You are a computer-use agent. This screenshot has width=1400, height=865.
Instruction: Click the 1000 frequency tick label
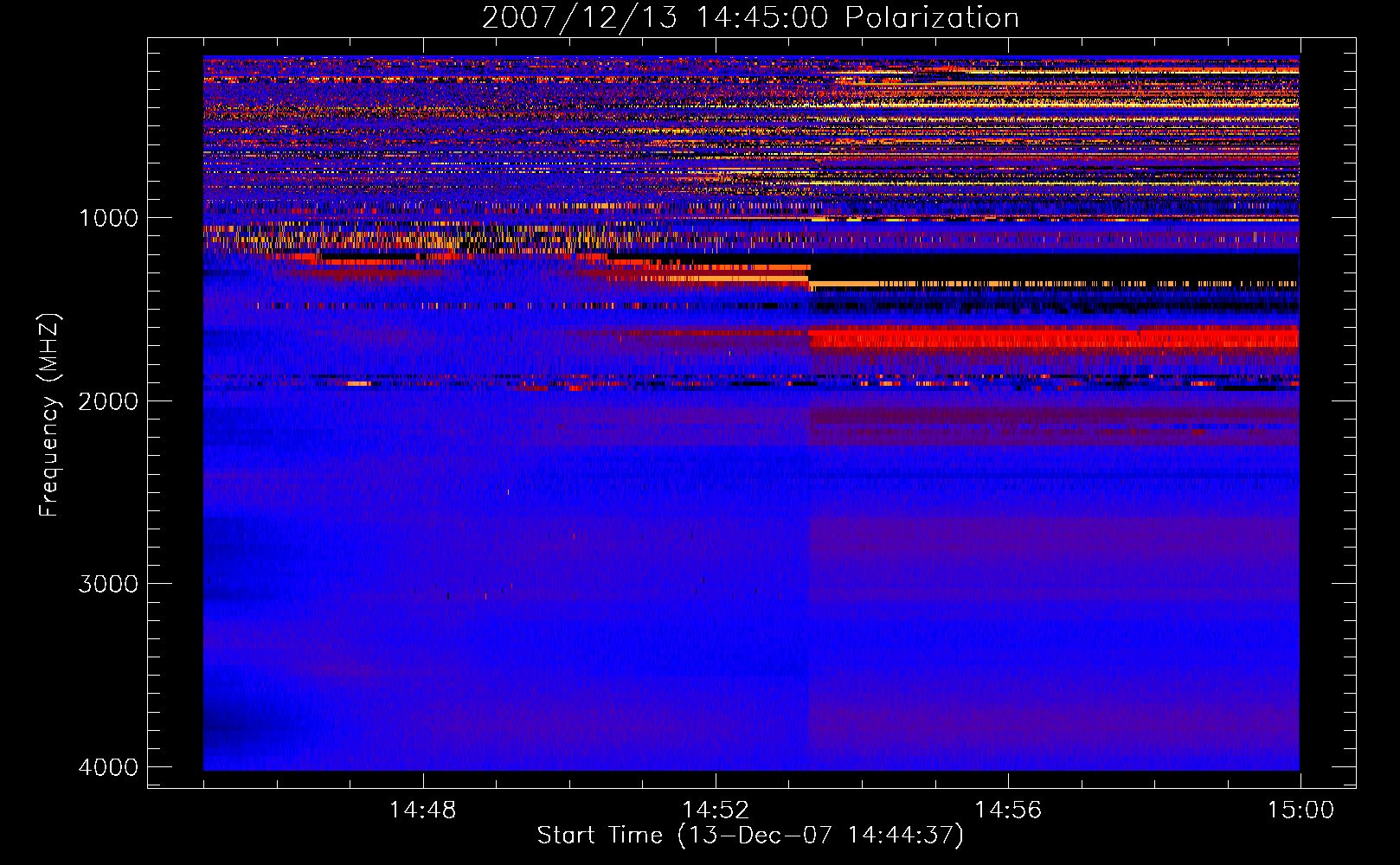pyautogui.click(x=108, y=217)
